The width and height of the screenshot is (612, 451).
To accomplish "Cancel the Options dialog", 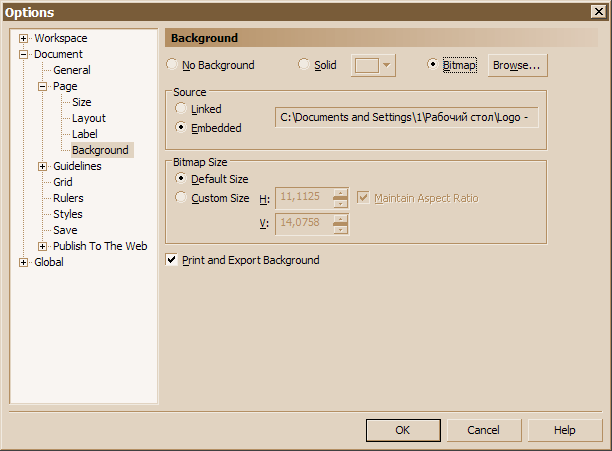I will click(x=484, y=430).
